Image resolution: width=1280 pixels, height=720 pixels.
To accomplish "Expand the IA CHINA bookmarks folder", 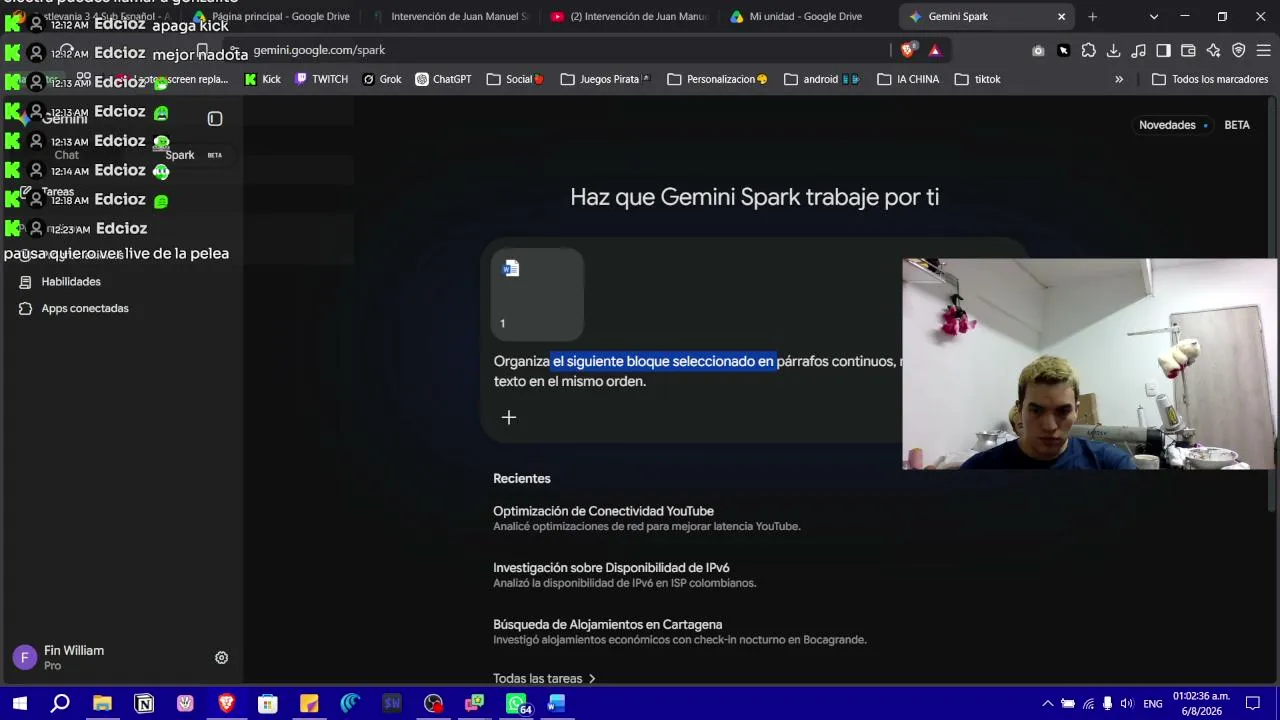I will tap(908, 79).
